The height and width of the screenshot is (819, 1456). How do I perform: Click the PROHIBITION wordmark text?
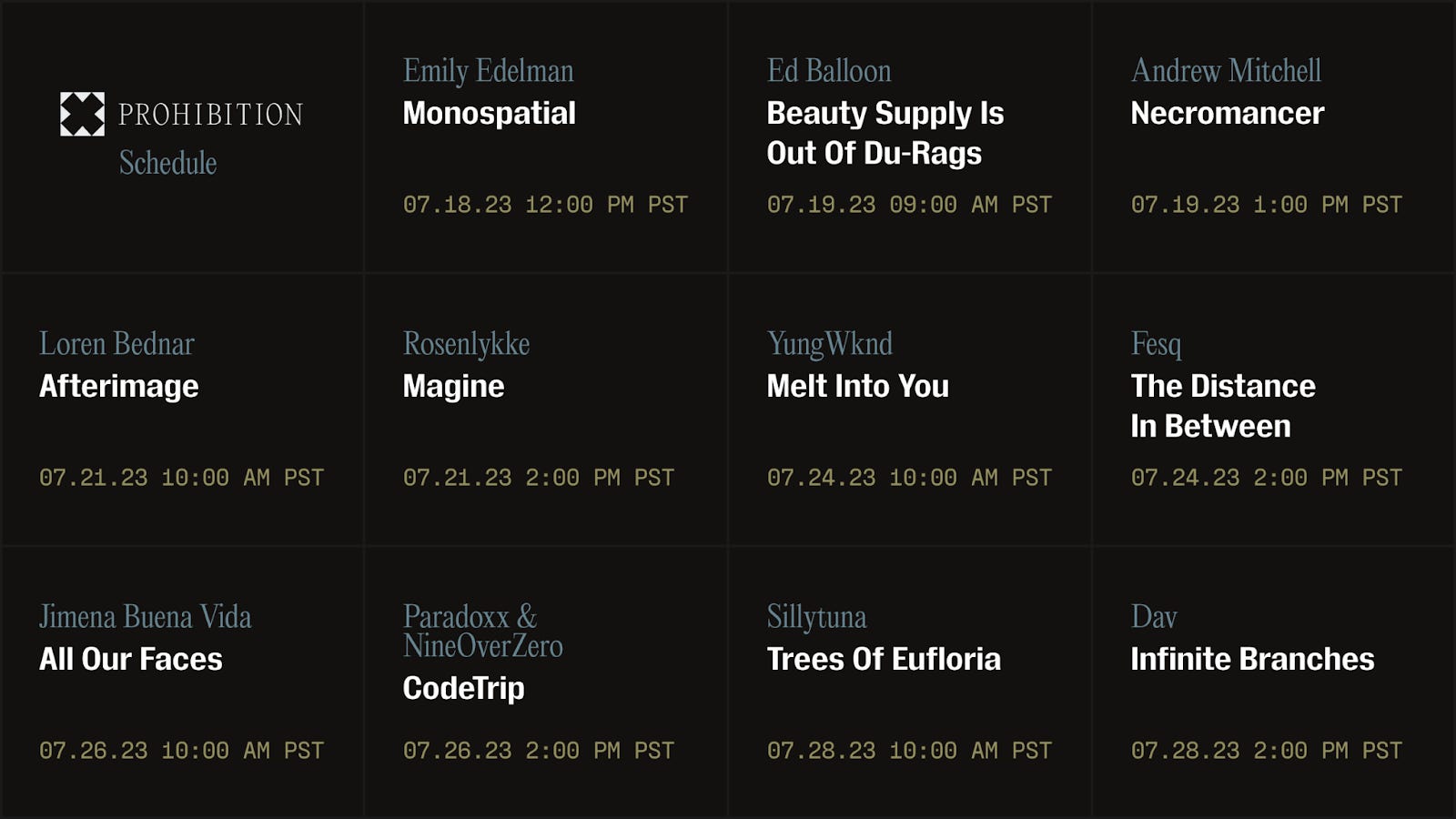[210, 115]
